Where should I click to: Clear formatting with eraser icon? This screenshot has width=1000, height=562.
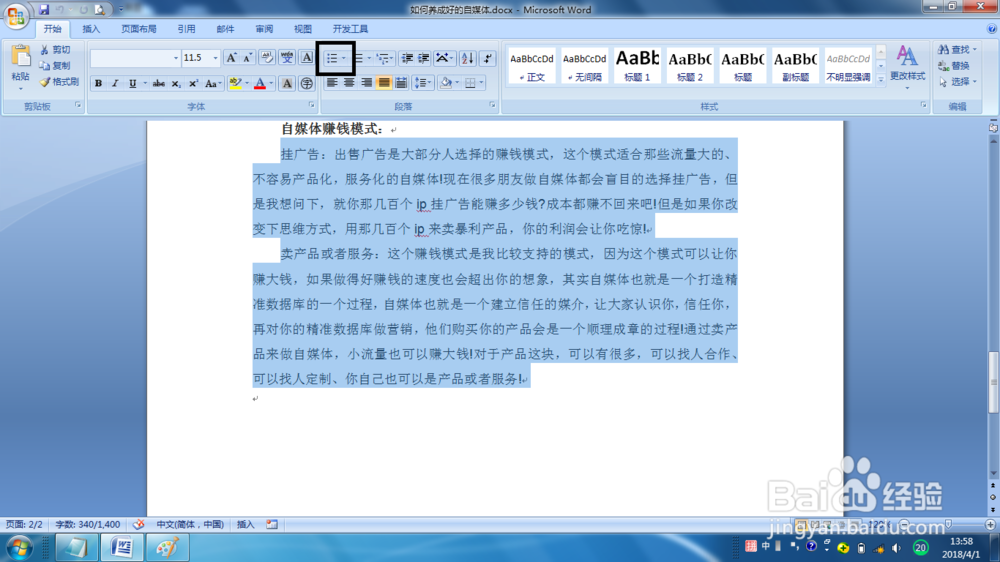click(267, 58)
